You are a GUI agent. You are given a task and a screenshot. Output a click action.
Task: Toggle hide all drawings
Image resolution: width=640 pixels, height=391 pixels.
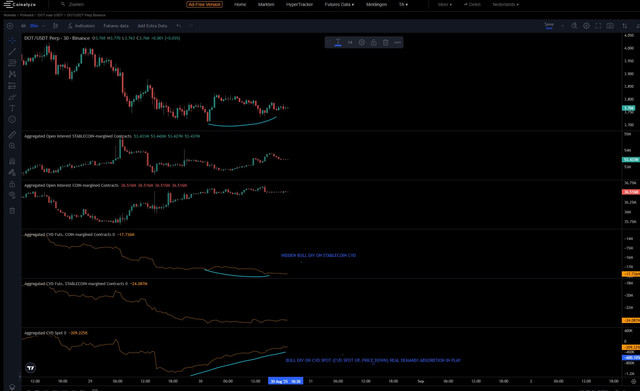point(12,196)
